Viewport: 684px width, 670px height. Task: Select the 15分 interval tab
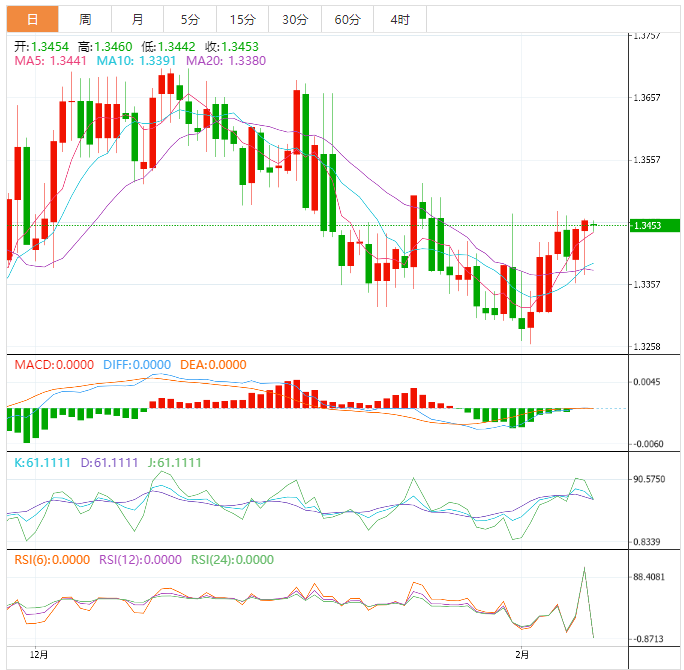[242, 19]
